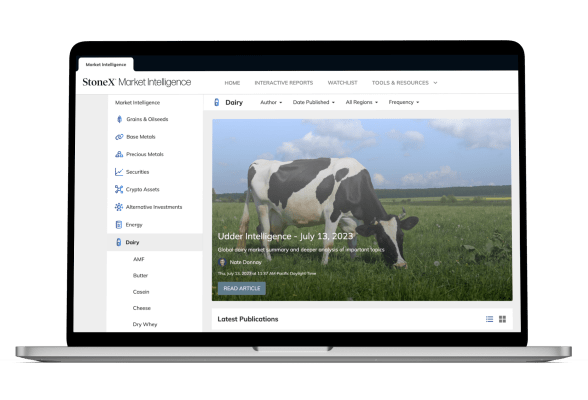Click the Latest Publications heading
The image size is (588, 400).
(248, 319)
